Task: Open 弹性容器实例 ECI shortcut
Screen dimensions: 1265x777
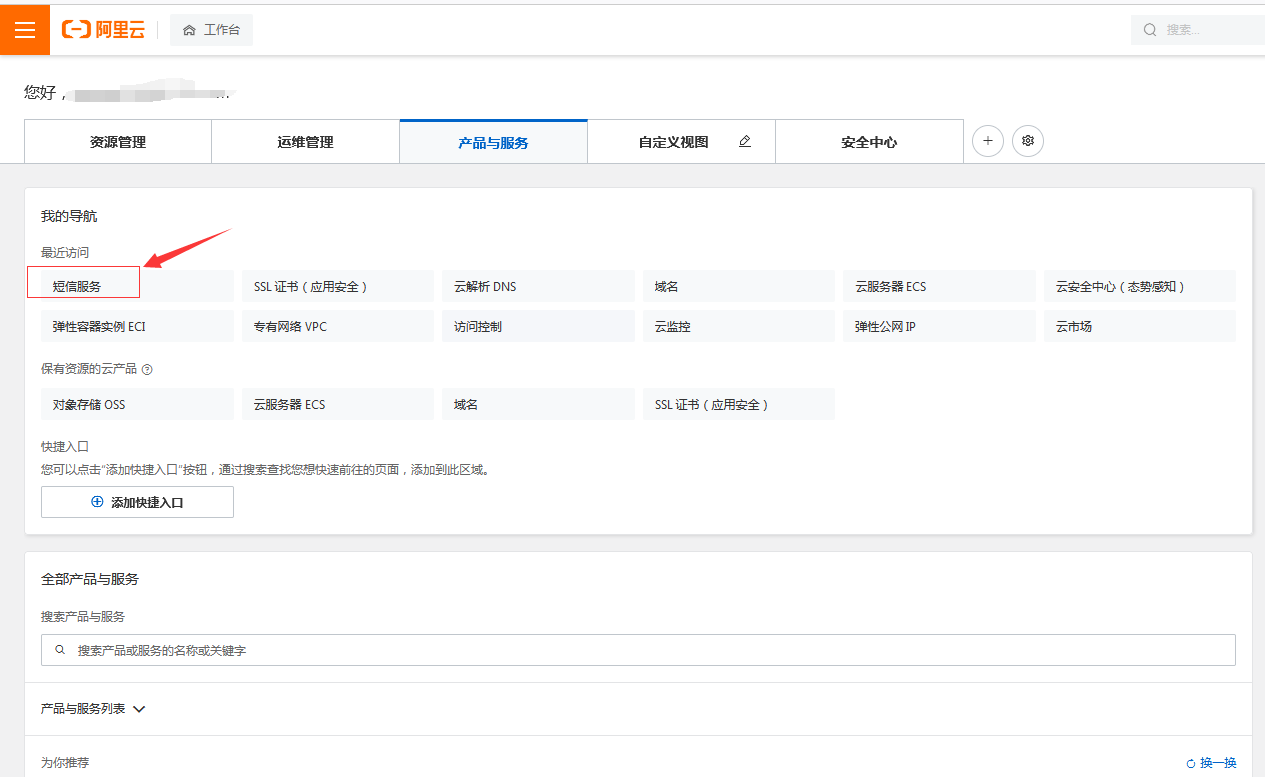Action: tap(99, 326)
